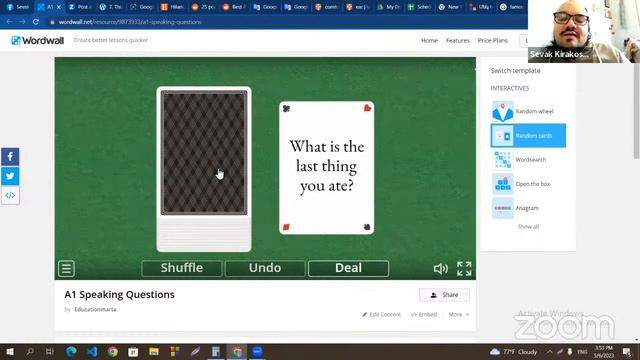This screenshot has height=360, width=640.
Task: Open author Educationmarta profile
Action: click(x=95, y=309)
